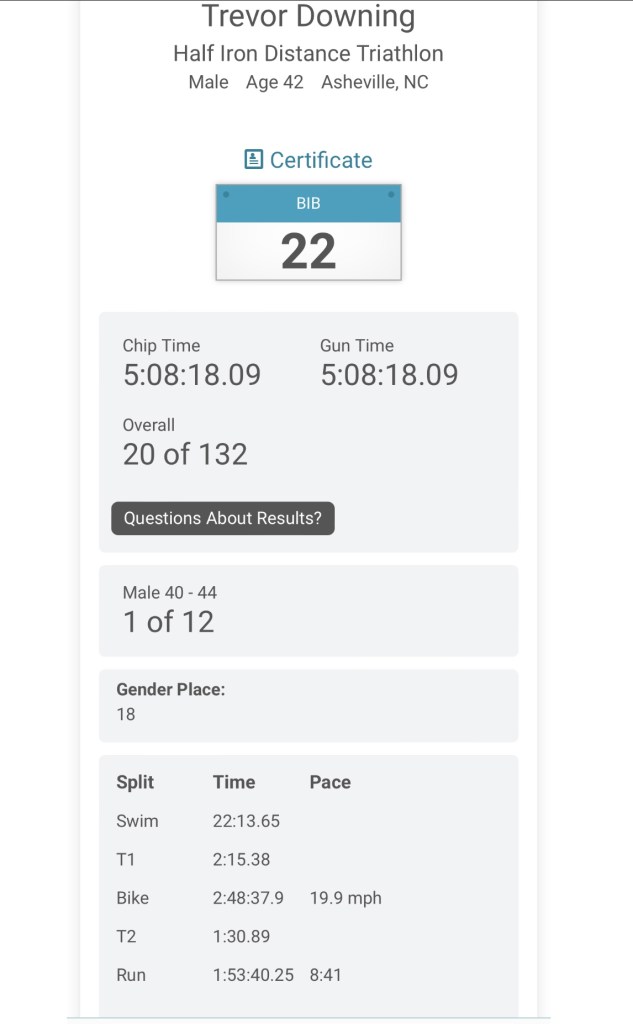Select the T1 transition time 2:15.38
Image resolution: width=633 pixels, height=1024 pixels.
coord(241,859)
